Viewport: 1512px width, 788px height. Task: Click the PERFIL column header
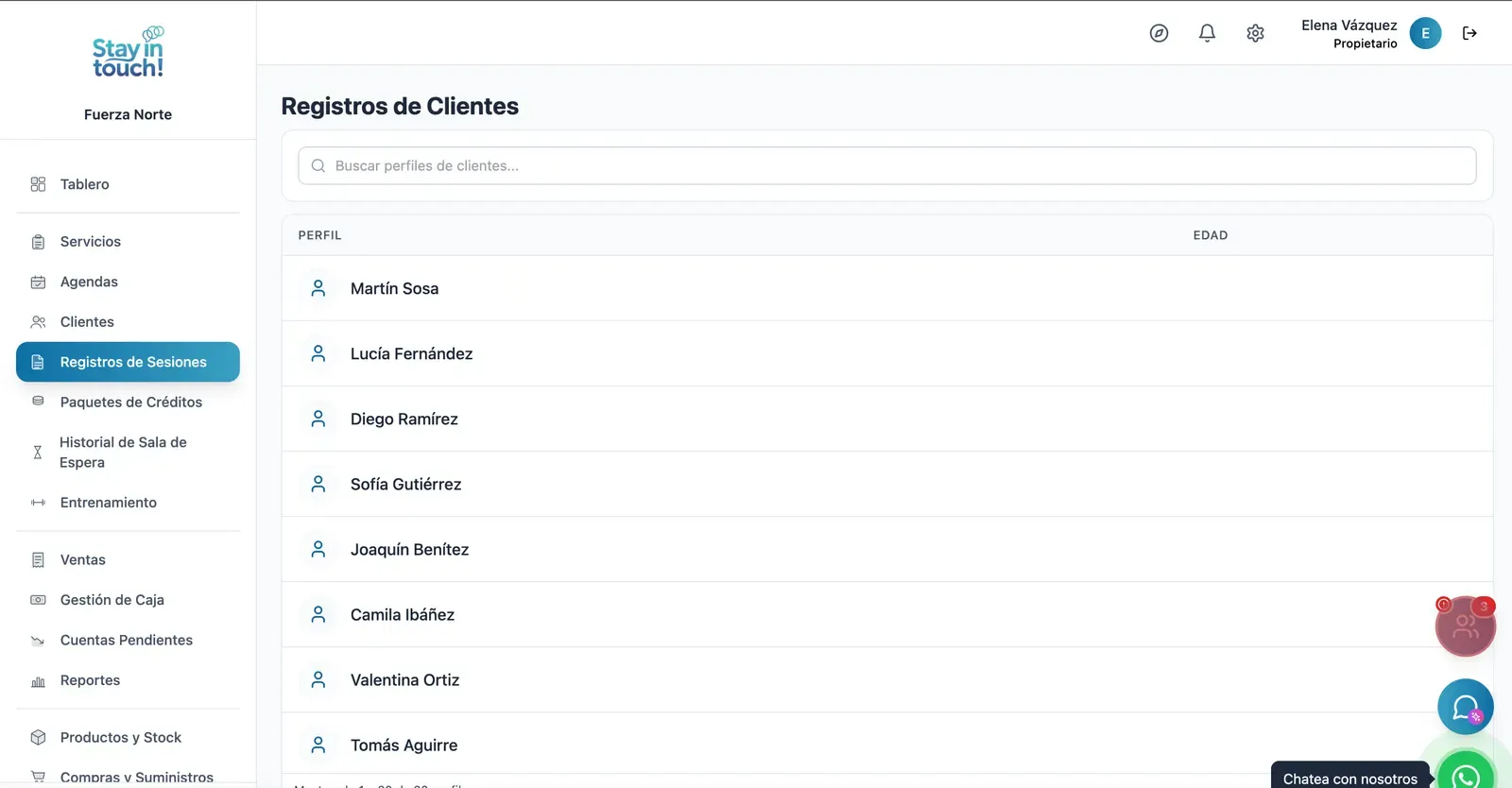[320, 235]
